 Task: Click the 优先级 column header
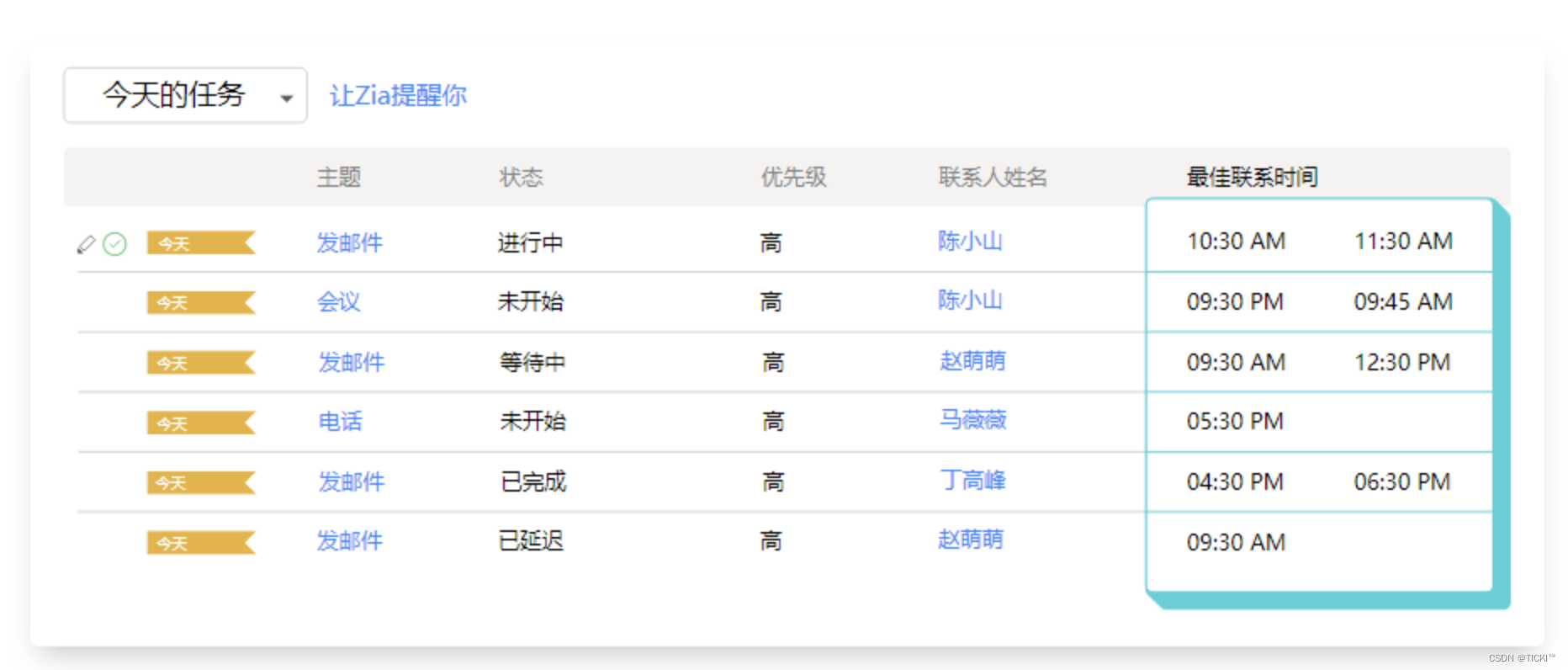point(793,177)
